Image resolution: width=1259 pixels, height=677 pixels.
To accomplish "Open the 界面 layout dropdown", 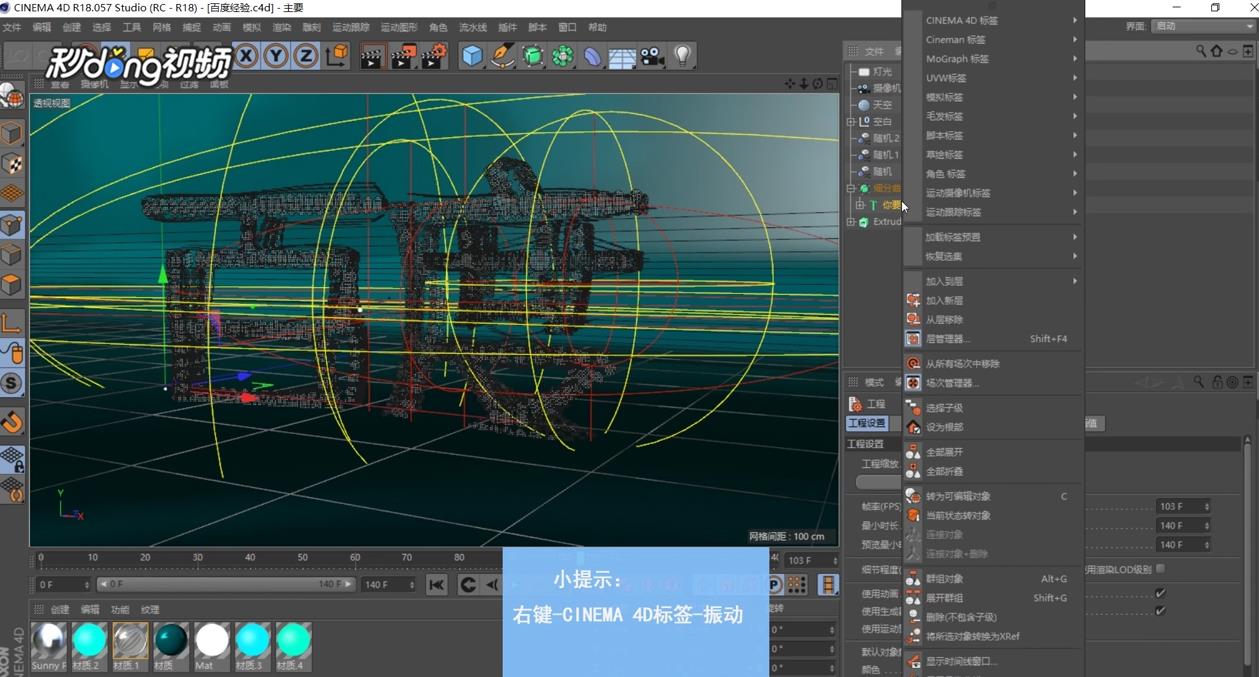I will coord(1201,26).
